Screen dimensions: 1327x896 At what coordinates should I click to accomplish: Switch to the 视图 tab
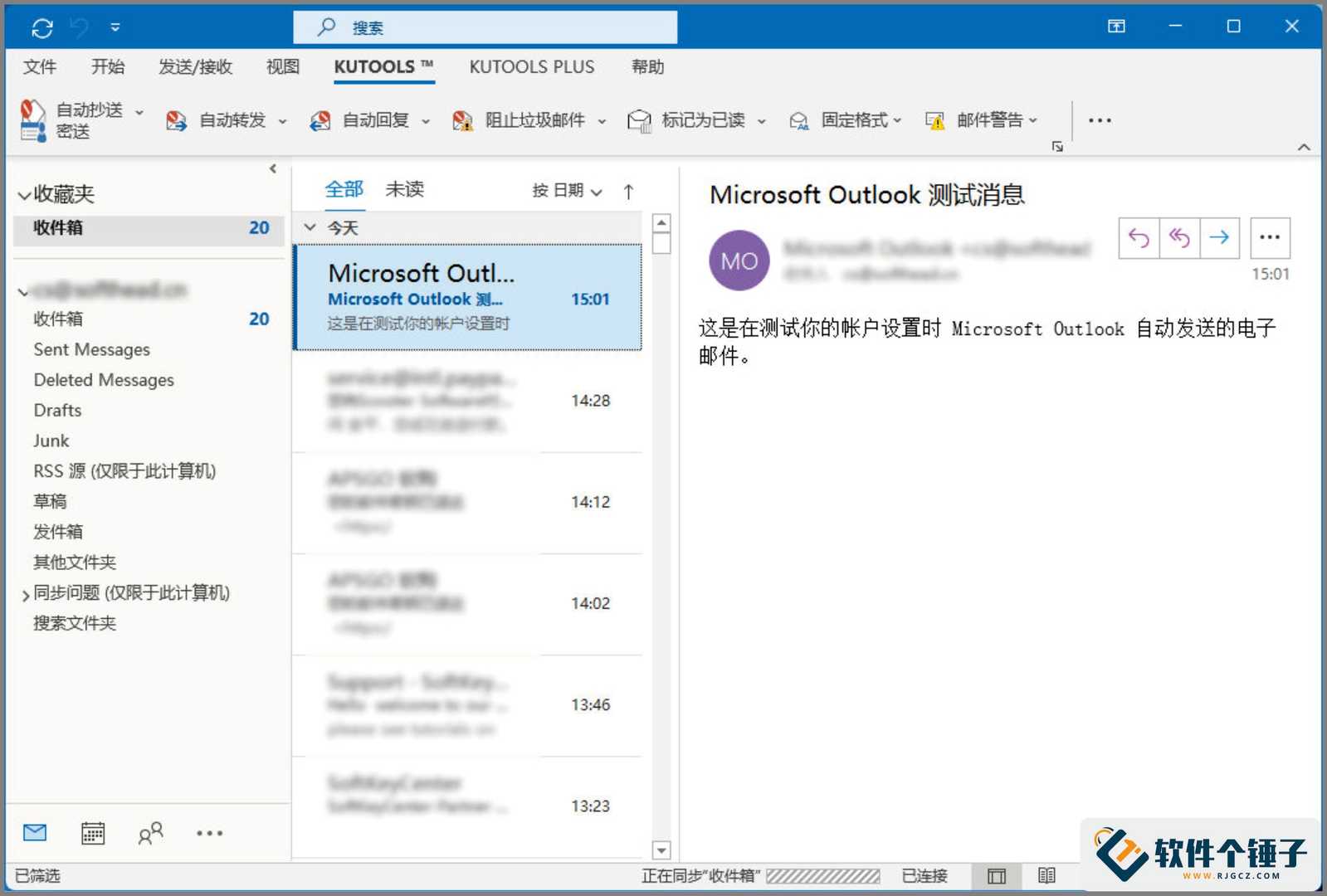pyautogui.click(x=282, y=66)
